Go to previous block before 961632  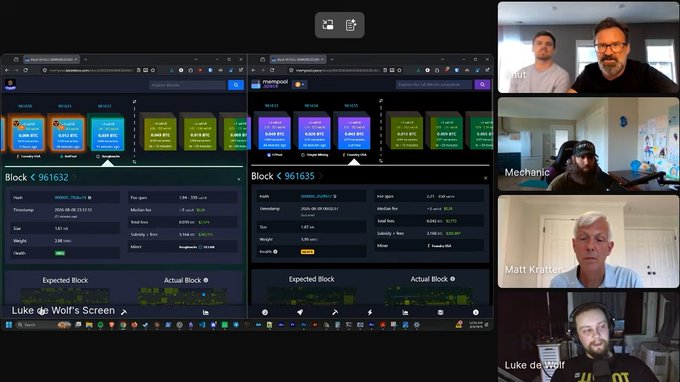(x=33, y=177)
